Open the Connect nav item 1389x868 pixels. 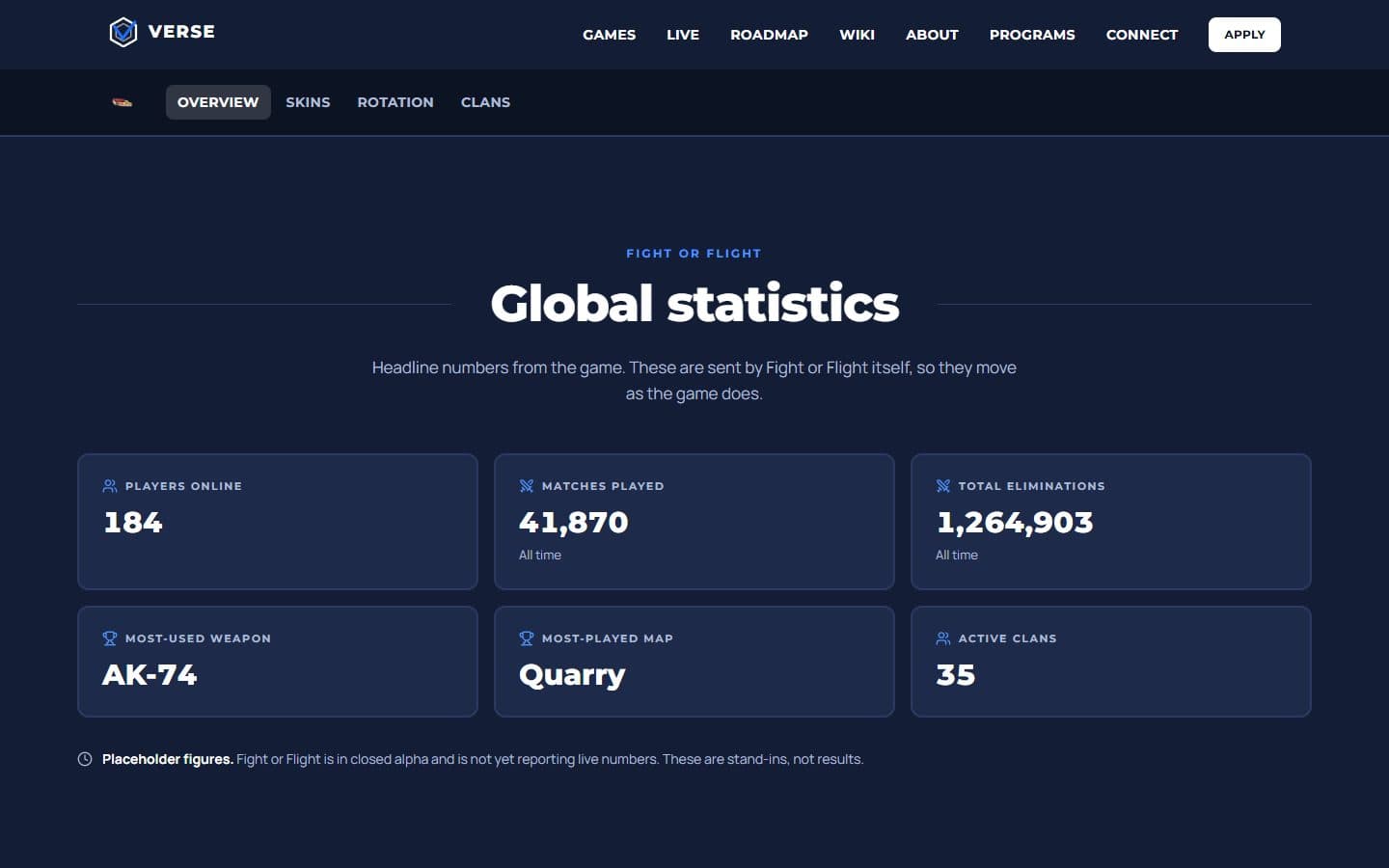(x=1142, y=35)
